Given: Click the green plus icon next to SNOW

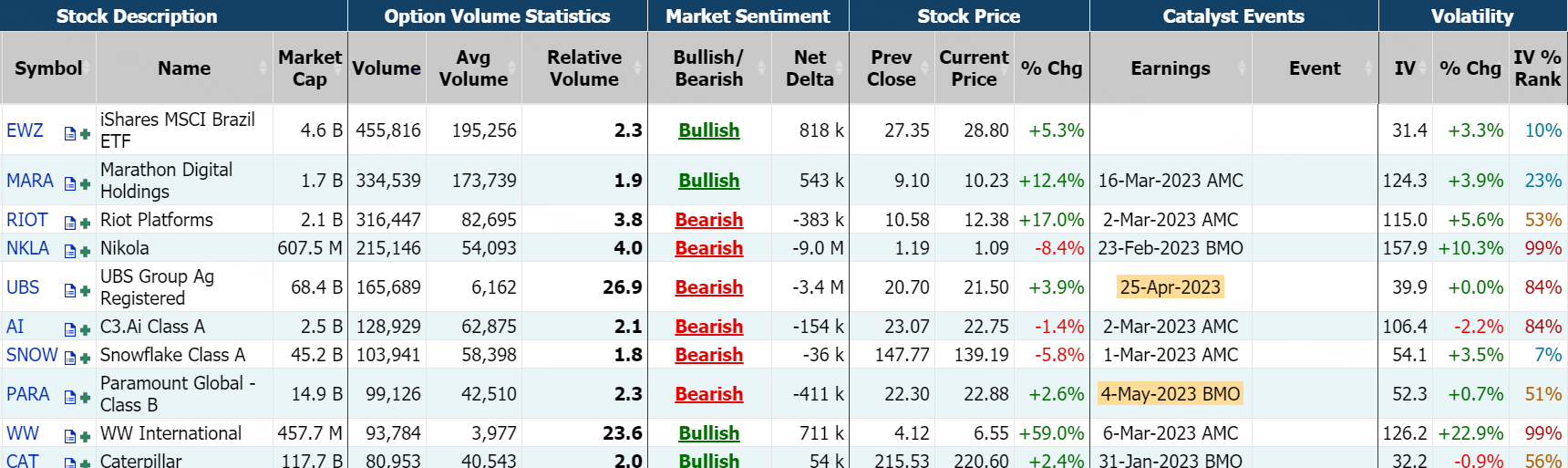Looking at the screenshot, I should (x=85, y=359).
